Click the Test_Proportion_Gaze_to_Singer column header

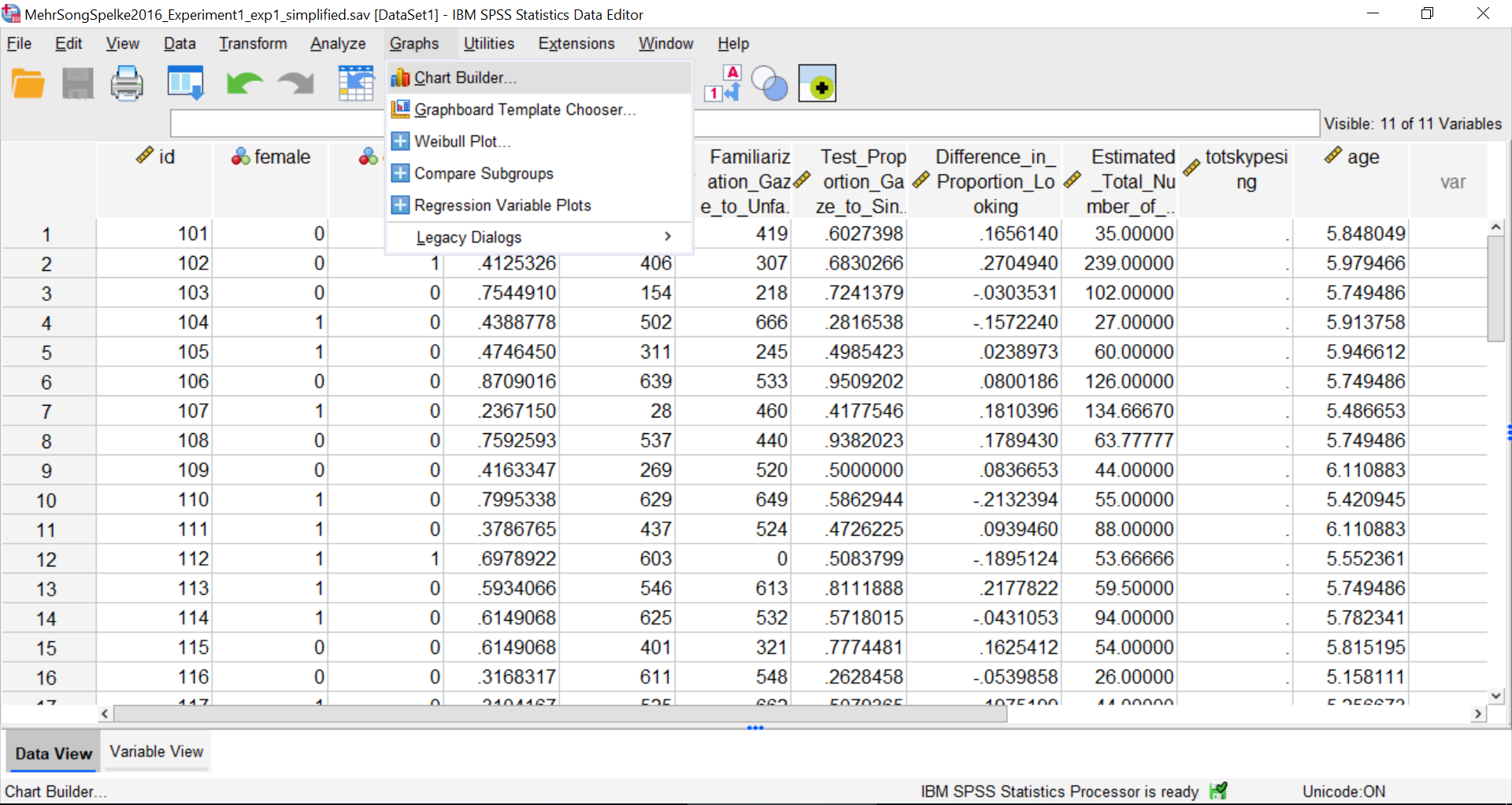click(850, 180)
